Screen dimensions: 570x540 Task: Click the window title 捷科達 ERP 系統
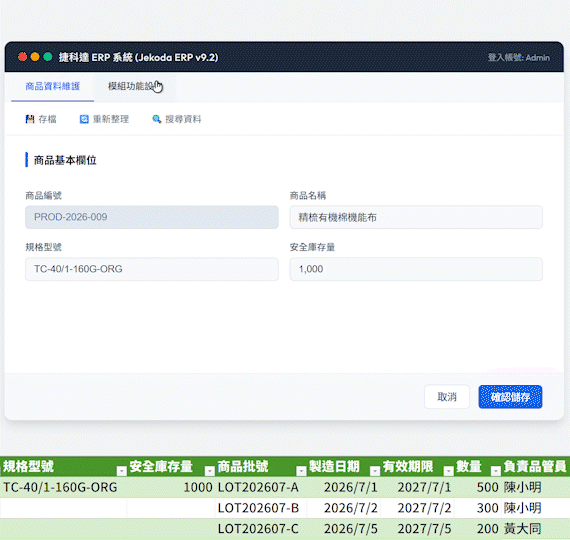click(x=139, y=57)
